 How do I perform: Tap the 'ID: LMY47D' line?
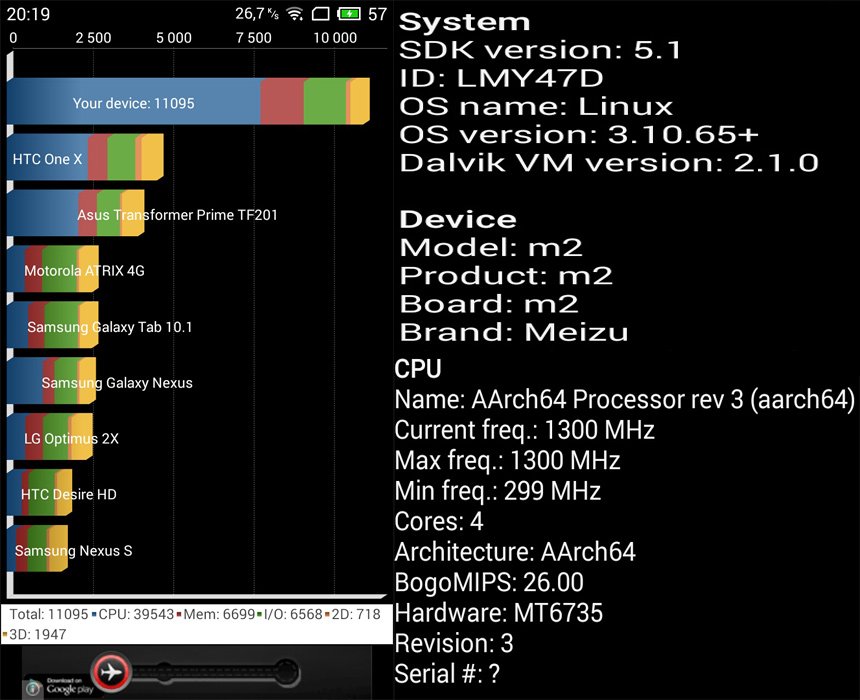click(501, 78)
